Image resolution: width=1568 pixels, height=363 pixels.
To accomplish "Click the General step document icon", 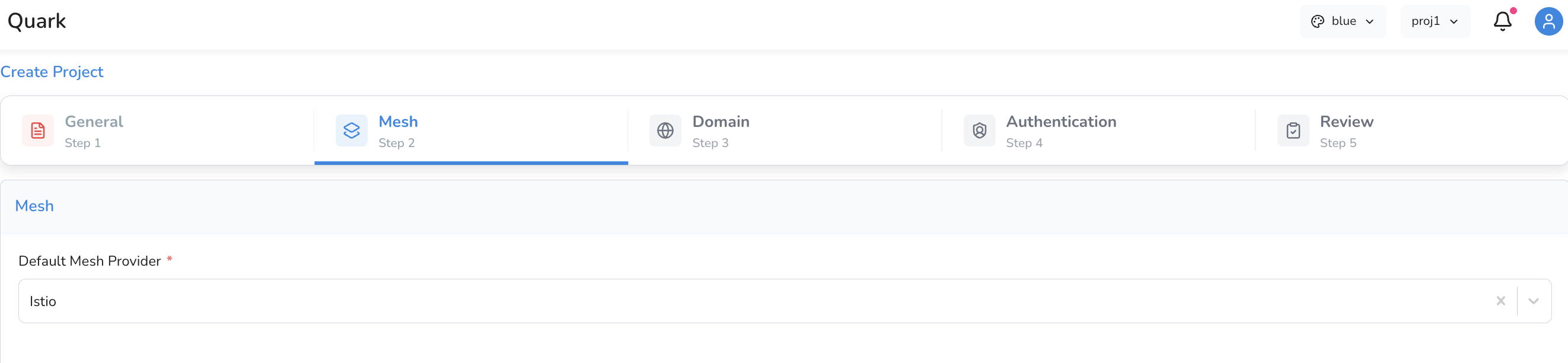I will [38, 130].
